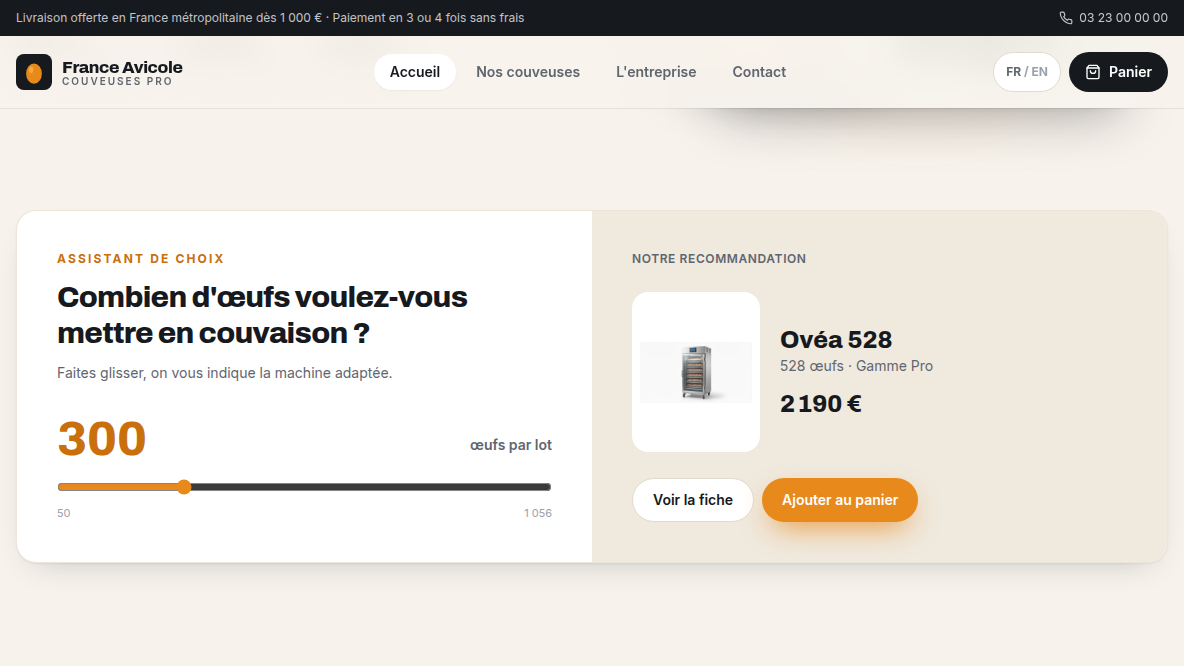Click the 'COUVEUSES PRO' tagline
Image resolution: width=1184 pixels, height=666 pixels.
tap(117, 82)
